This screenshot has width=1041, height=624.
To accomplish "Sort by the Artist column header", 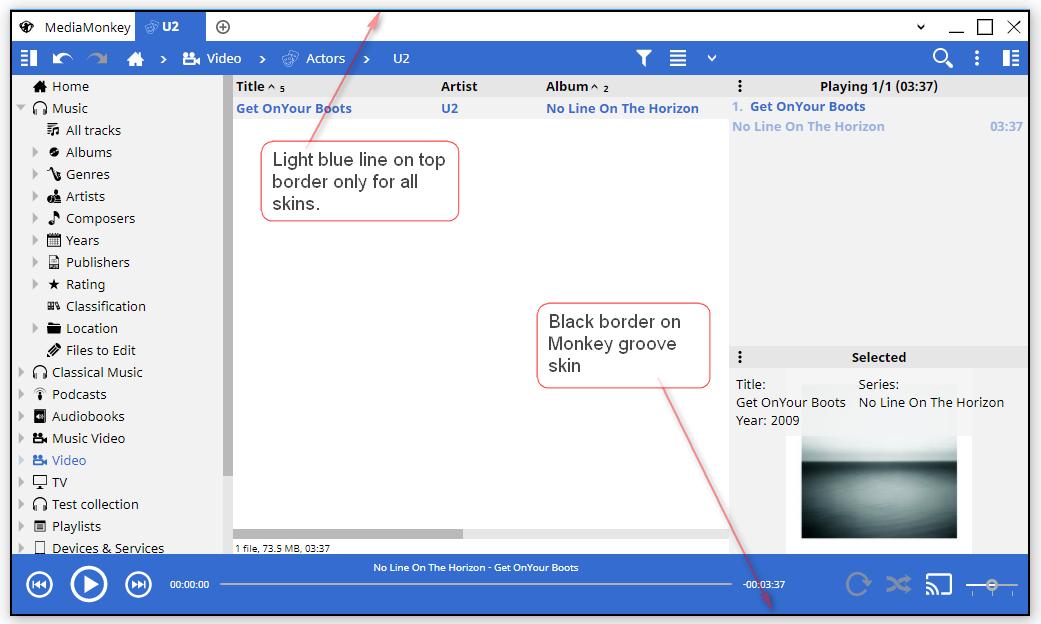I will point(459,86).
